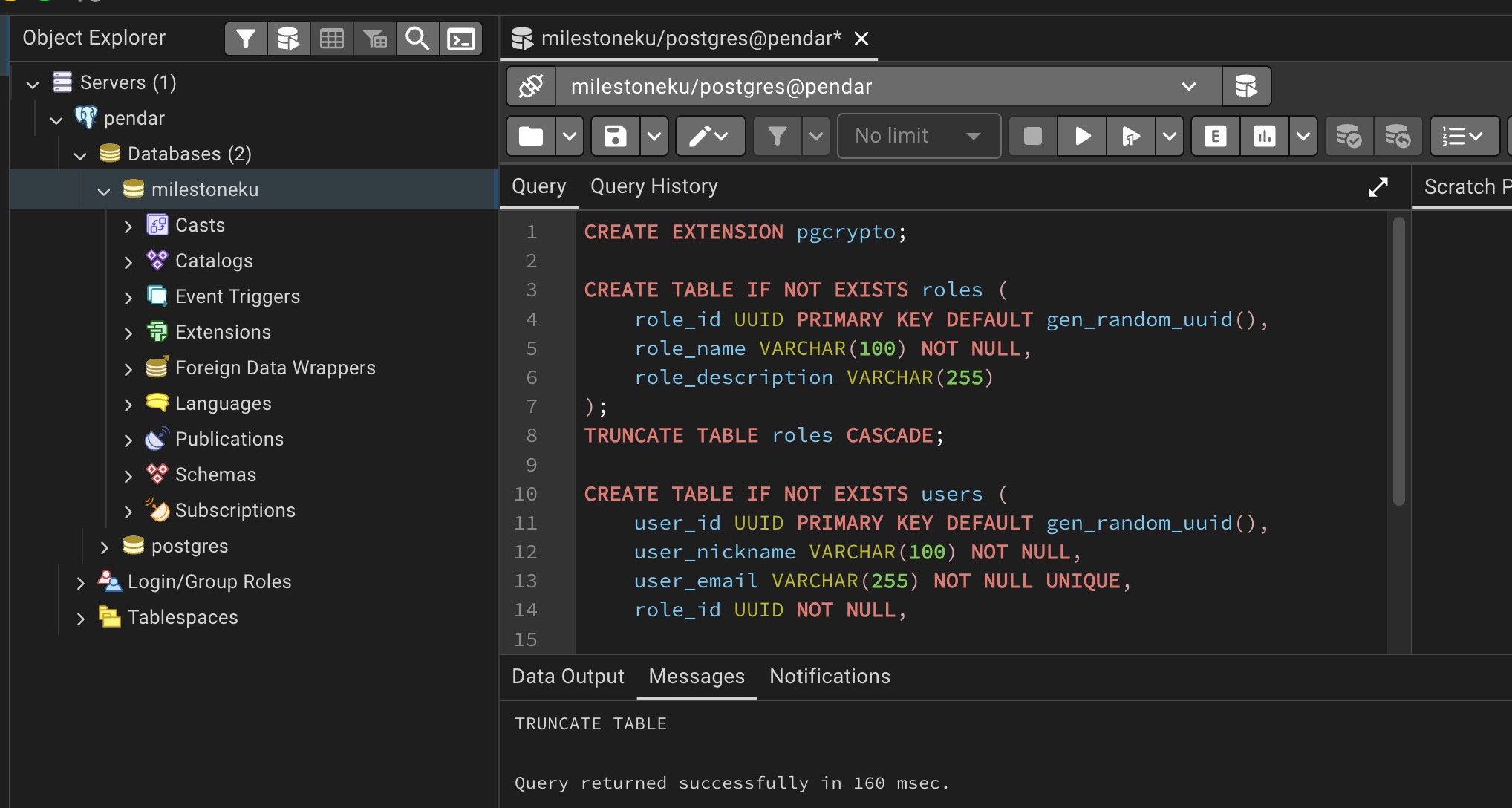
Task: Open the Notifications tab
Action: pos(830,677)
